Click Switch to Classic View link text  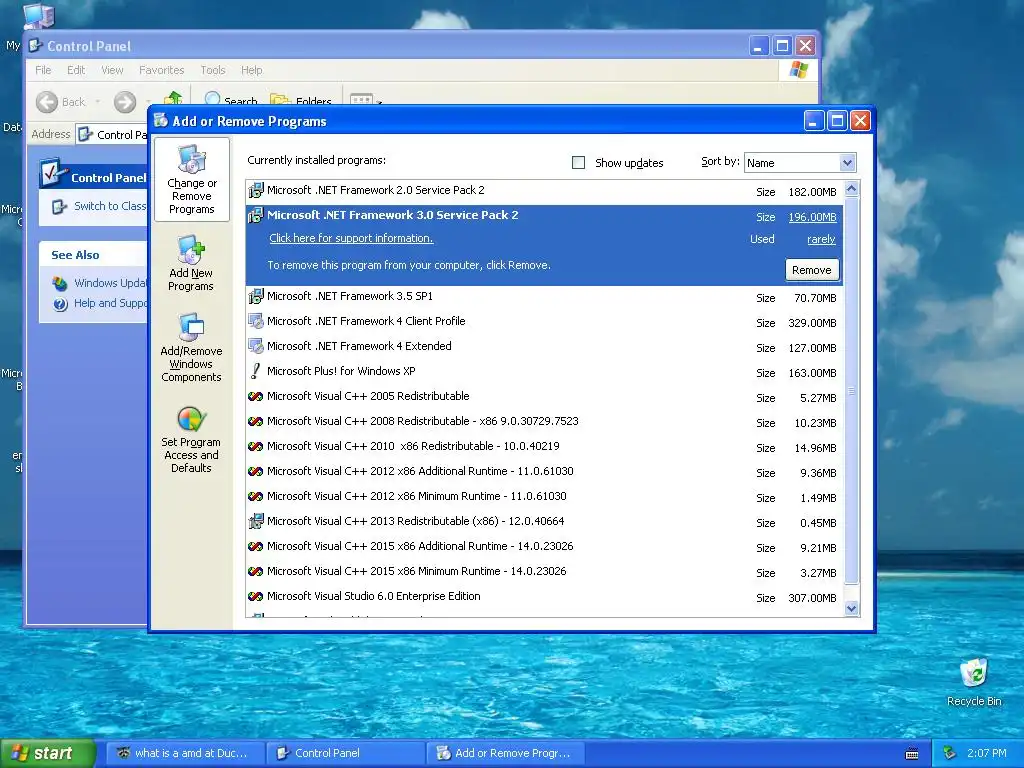coord(110,206)
